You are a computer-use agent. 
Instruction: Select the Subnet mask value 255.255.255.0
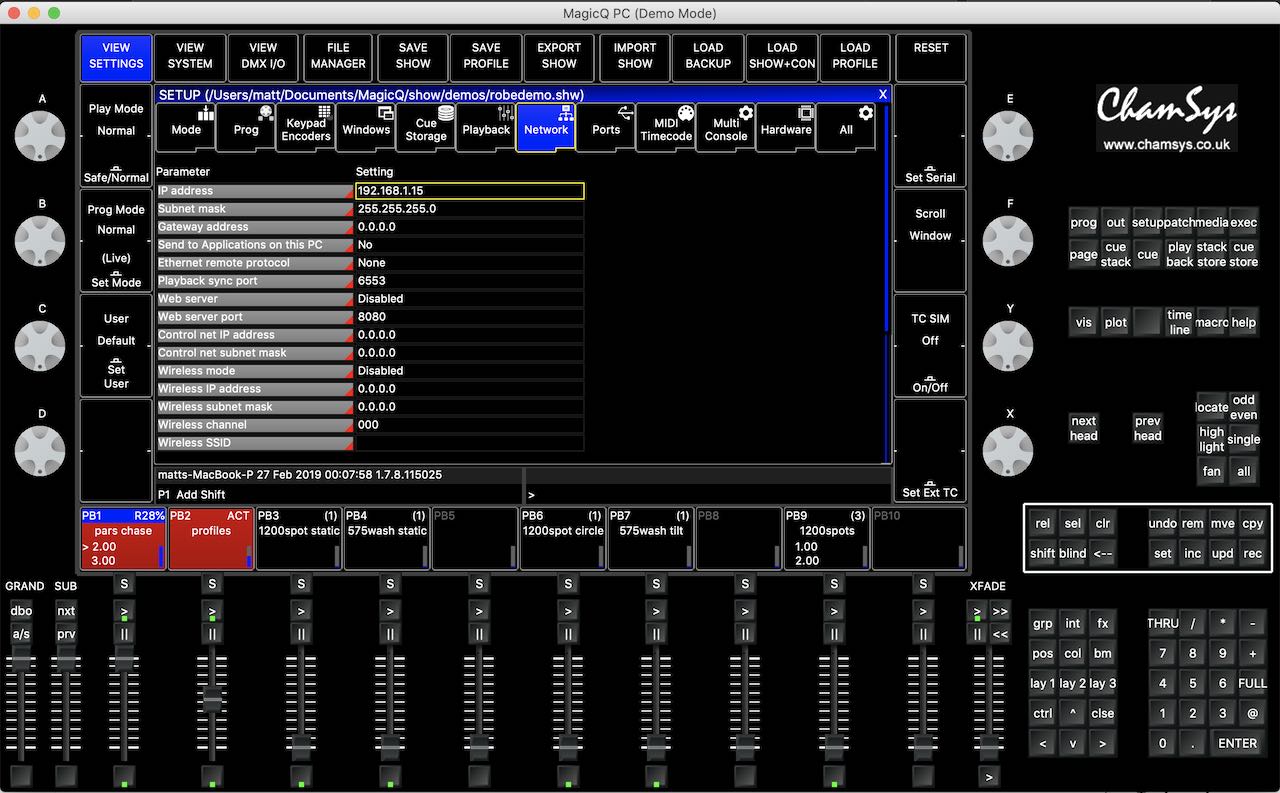click(x=470, y=209)
